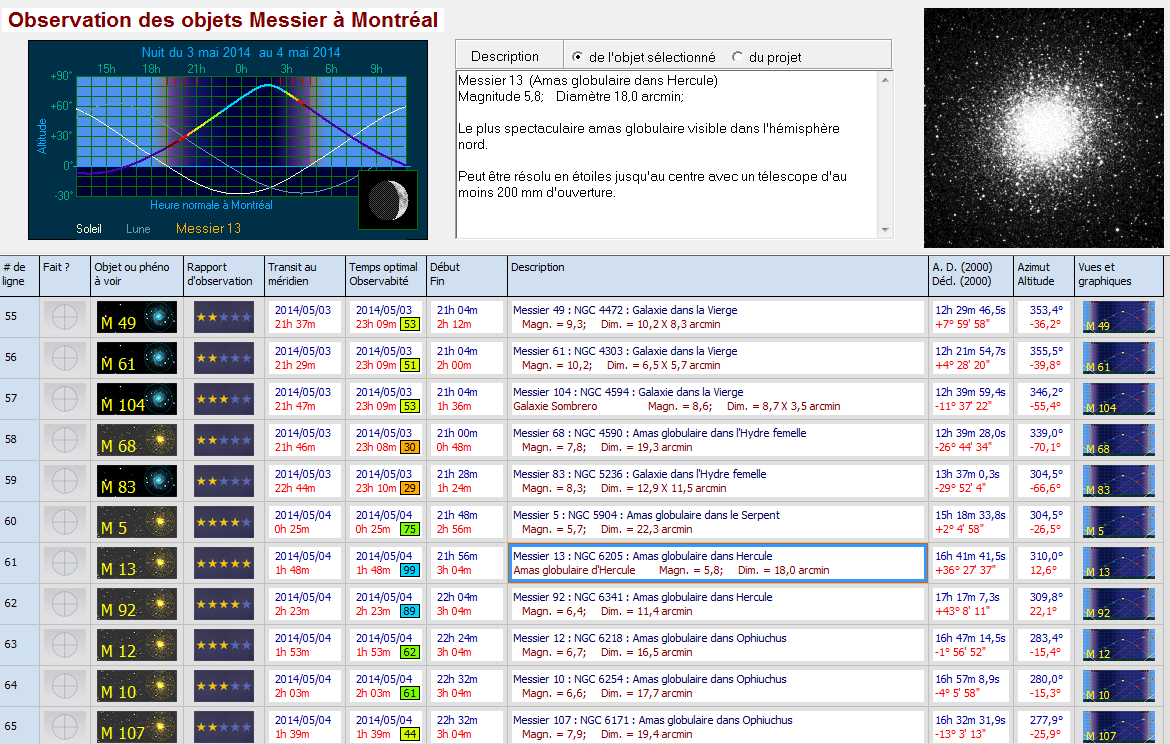Select the M 104 Sombrero object icon
The height and width of the screenshot is (744, 1170).
click(x=136, y=400)
